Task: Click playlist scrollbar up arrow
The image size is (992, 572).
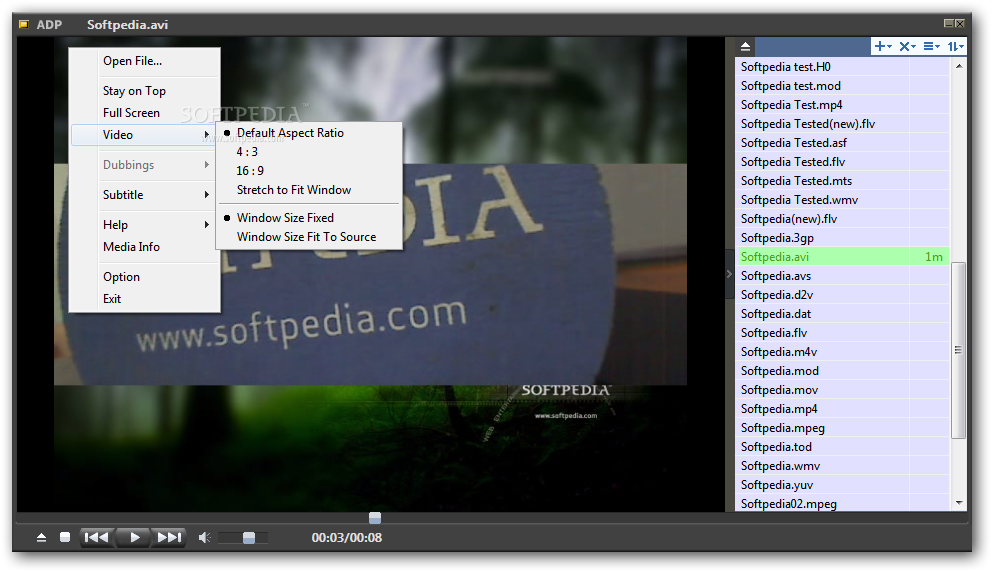Action: pos(958,66)
